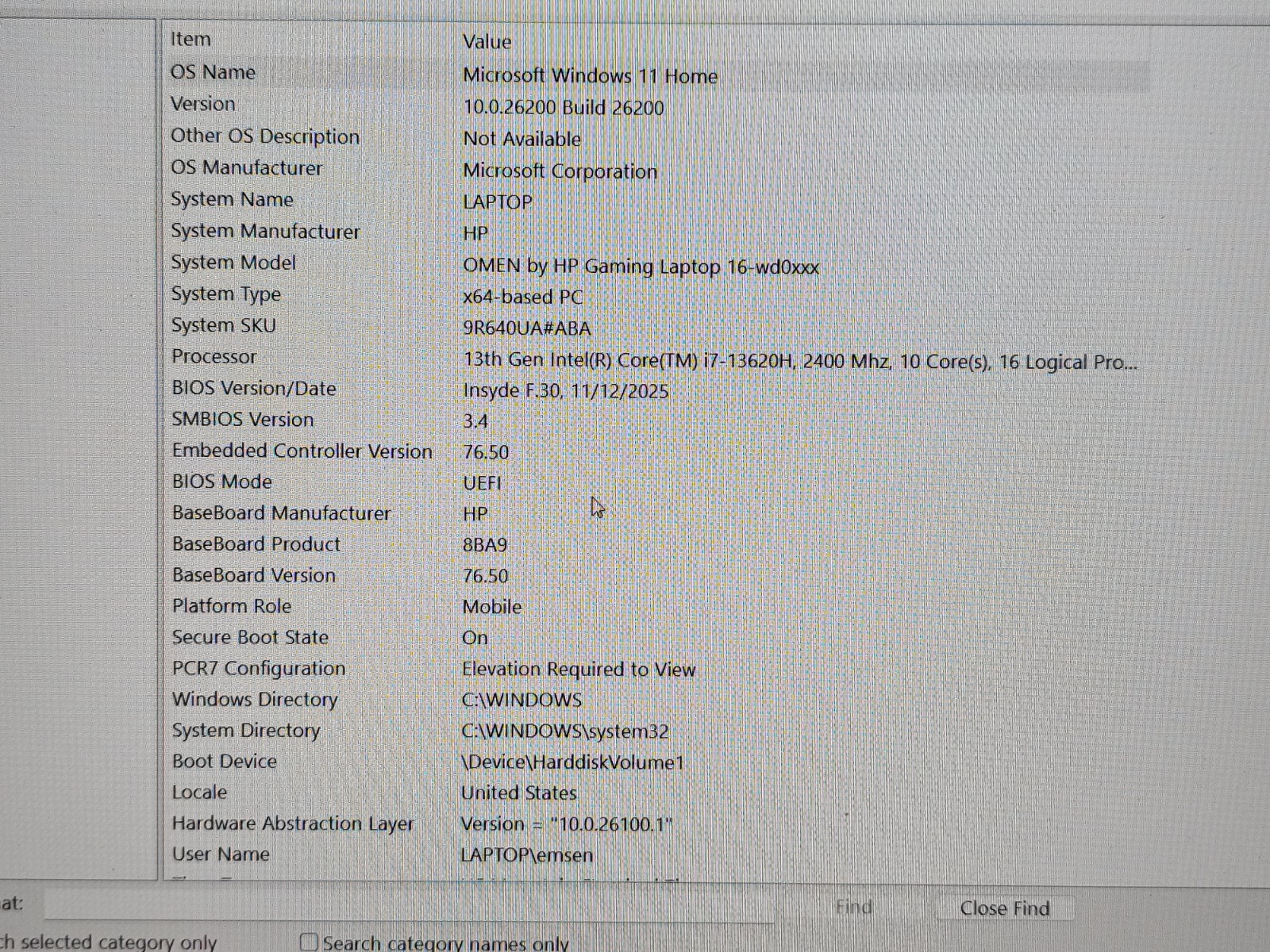
Task: Select the Locale row label
Action: coord(200,793)
